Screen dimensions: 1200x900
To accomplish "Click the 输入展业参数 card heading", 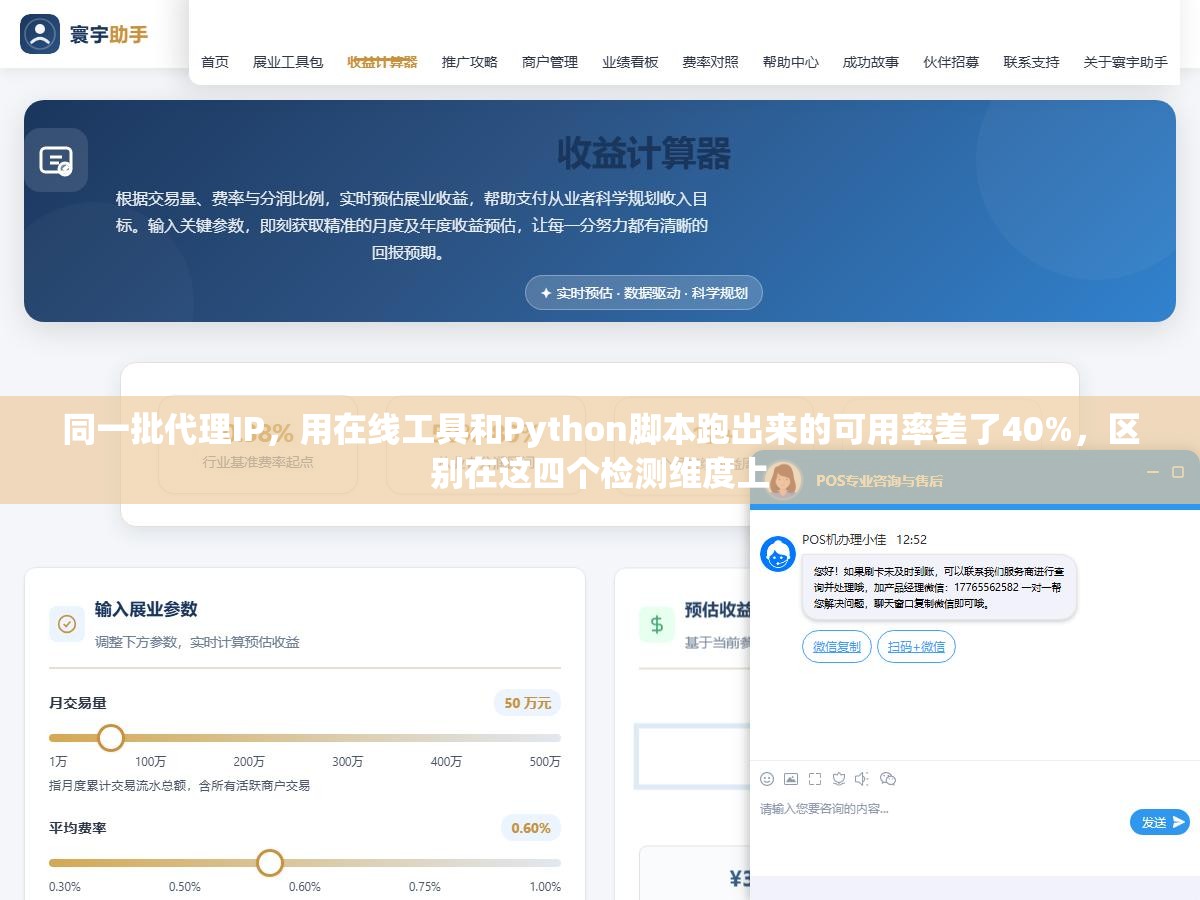I will [x=146, y=609].
